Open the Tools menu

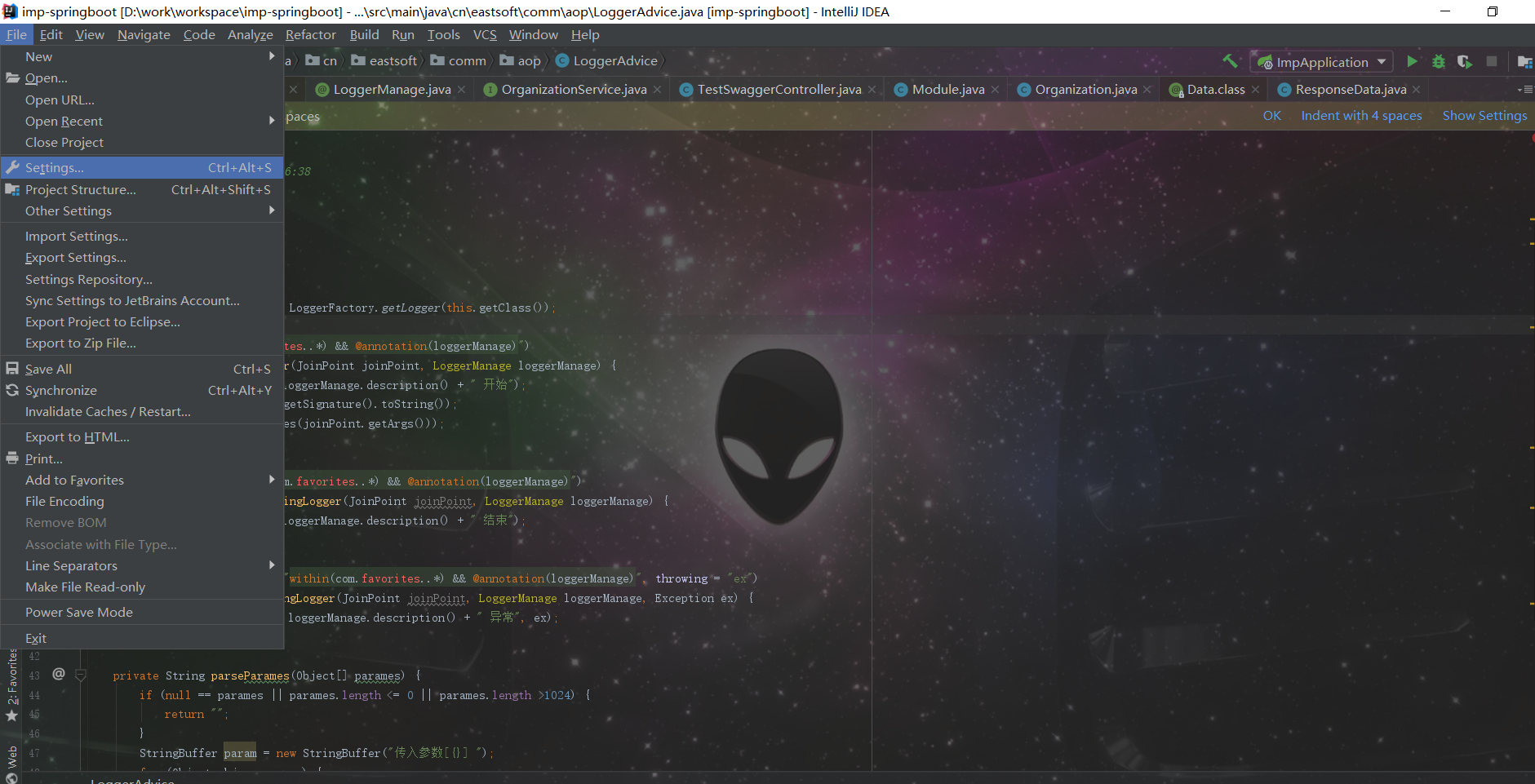444,35
